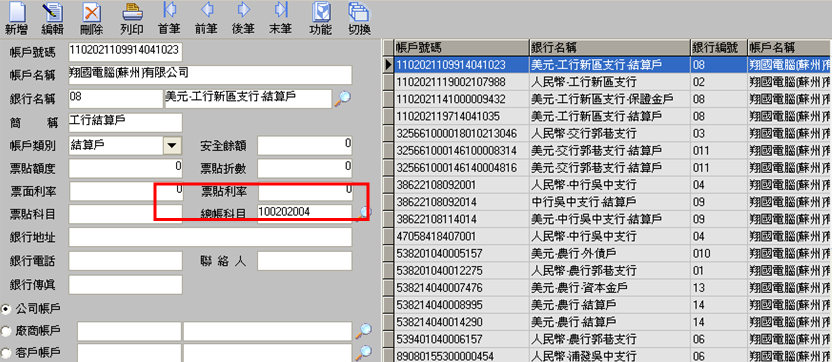Click the 帳戶名稱 input field
This screenshot has height=362, width=832.
(x=210, y=75)
